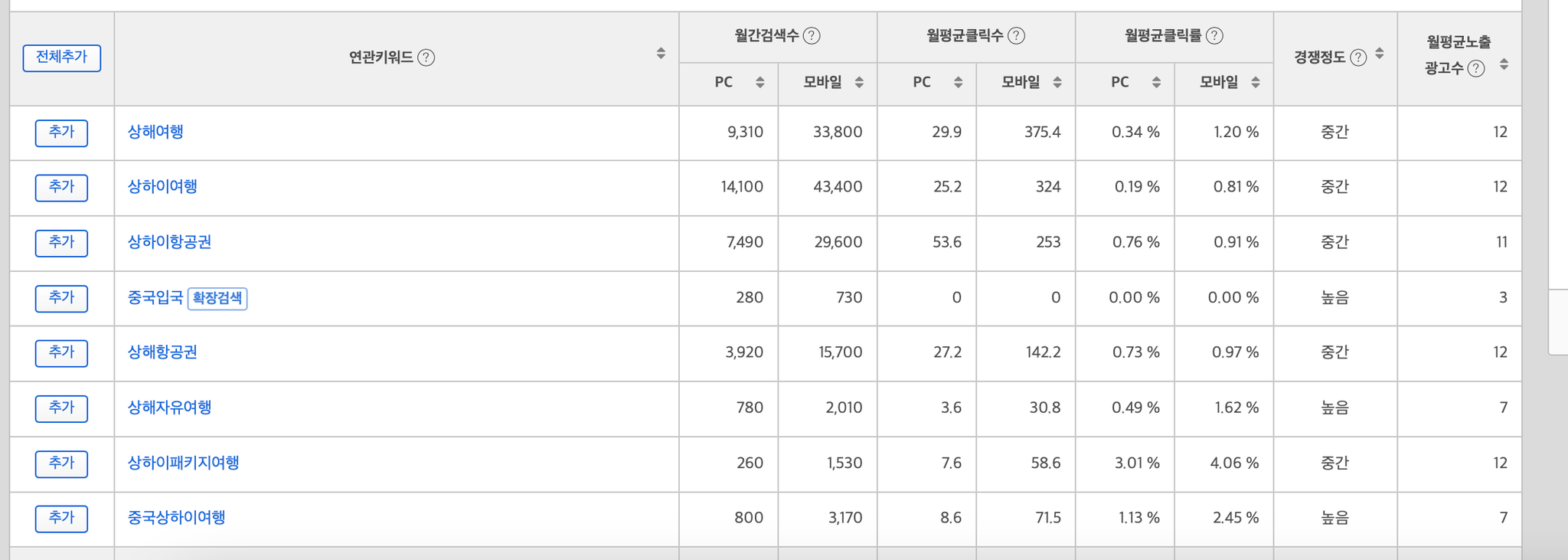Click the 전체추가 button
This screenshot has width=1568, height=560.
pyautogui.click(x=61, y=57)
